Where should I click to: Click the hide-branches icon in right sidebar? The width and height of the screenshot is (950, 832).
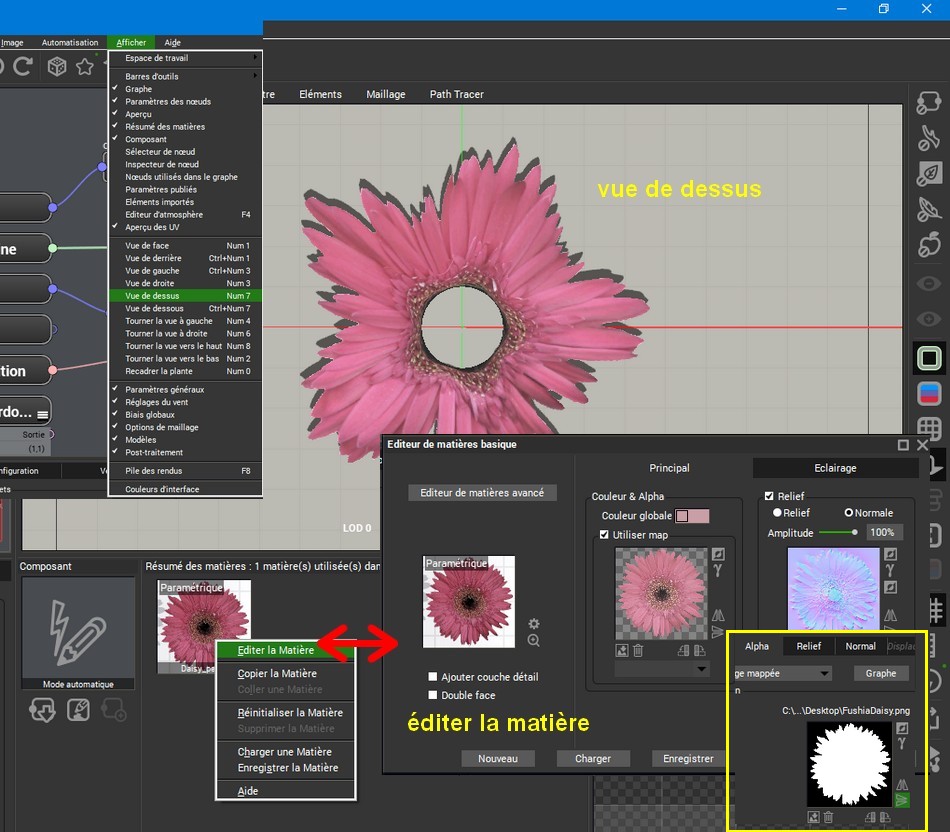tap(928, 138)
